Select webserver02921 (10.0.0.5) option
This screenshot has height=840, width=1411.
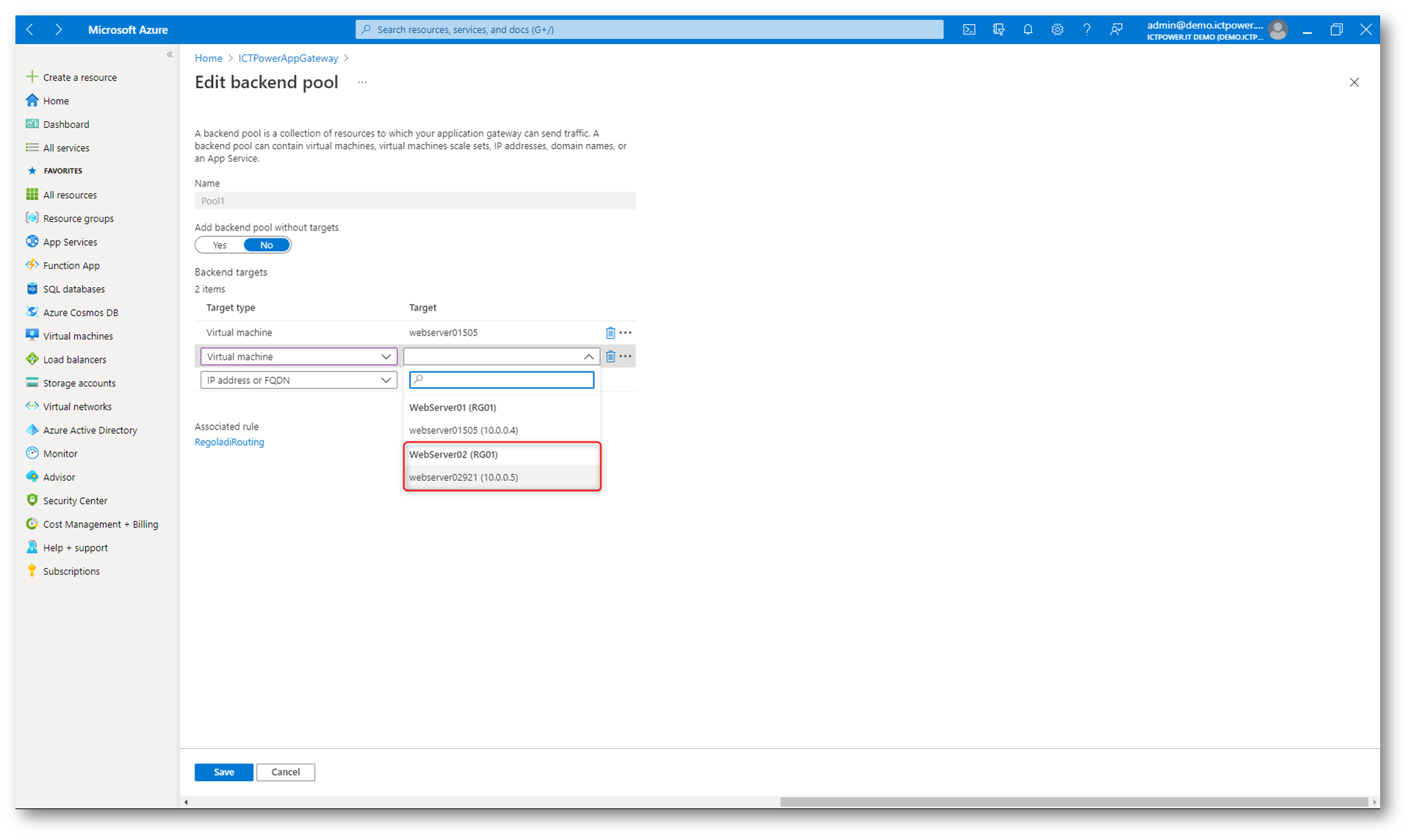click(x=502, y=477)
